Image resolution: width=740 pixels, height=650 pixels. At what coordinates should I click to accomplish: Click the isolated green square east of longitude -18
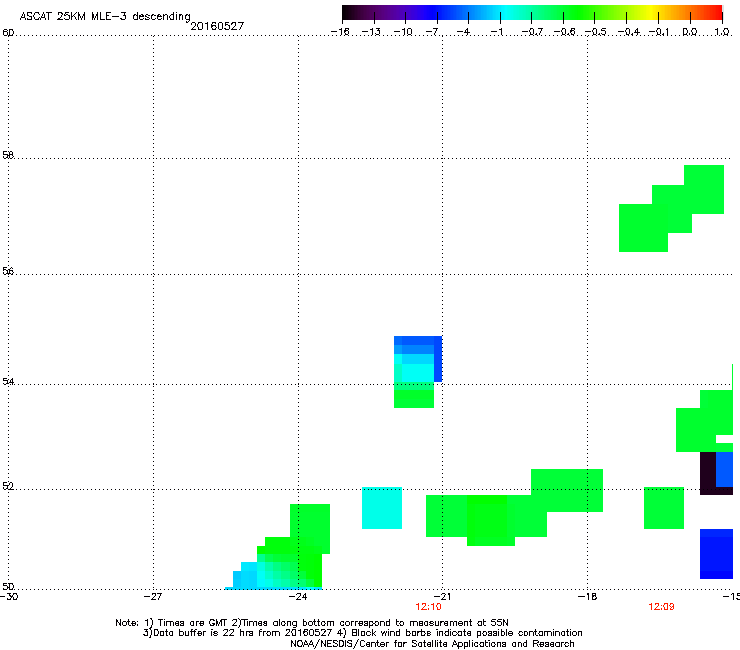click(664, 508)
